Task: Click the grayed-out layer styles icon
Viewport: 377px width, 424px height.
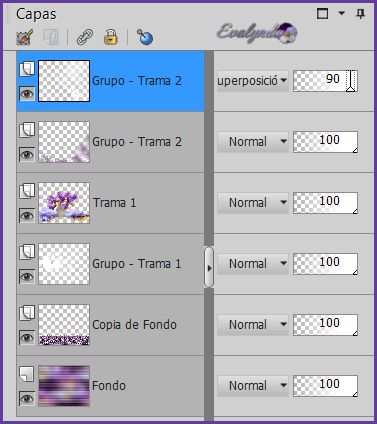Action: (51, 37)
